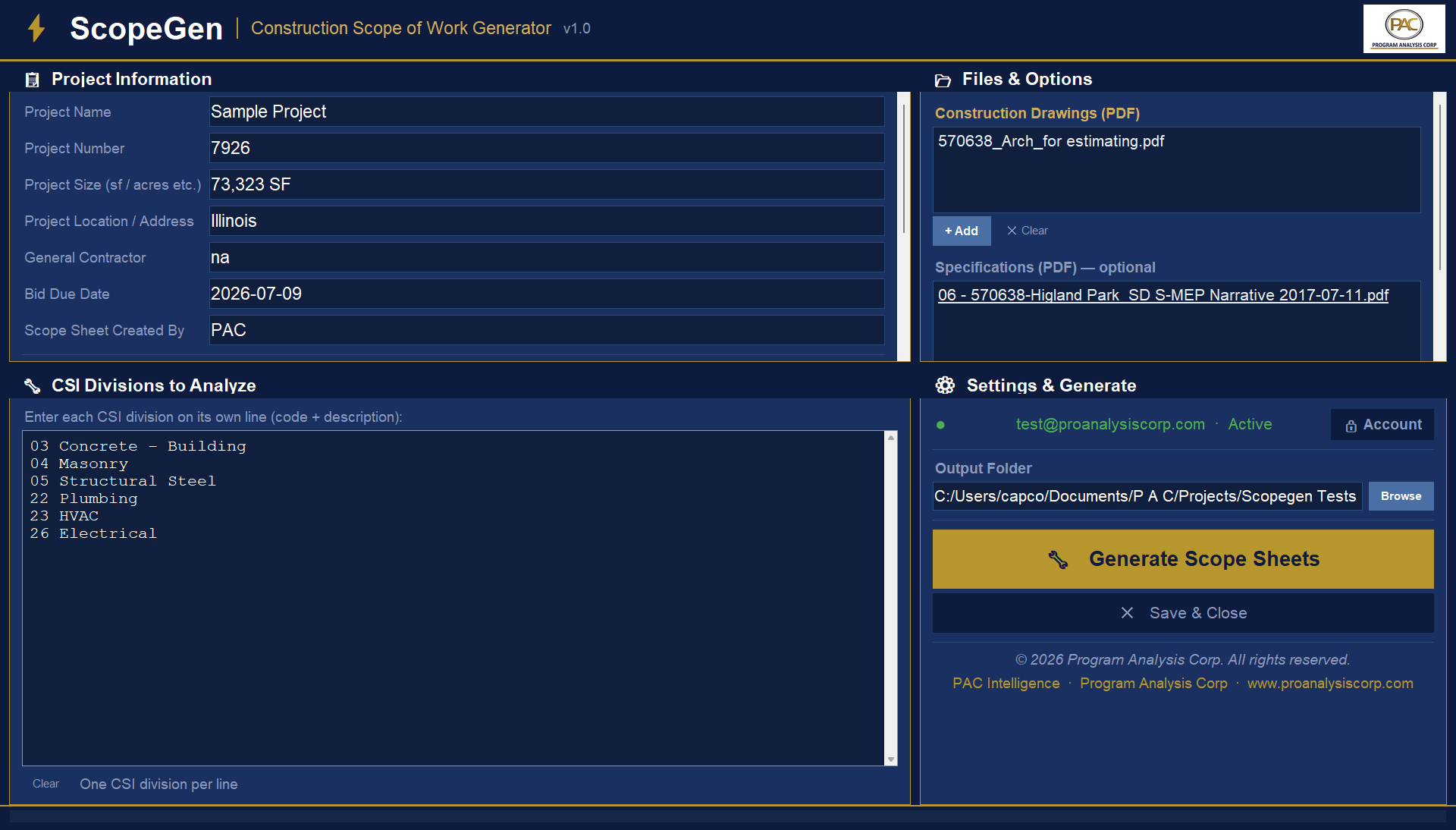This screenshot has width=1456, height=830.
Task: Open the Program Analysis Corp link
Action: pyautogui.click(x=1153, y=684)
